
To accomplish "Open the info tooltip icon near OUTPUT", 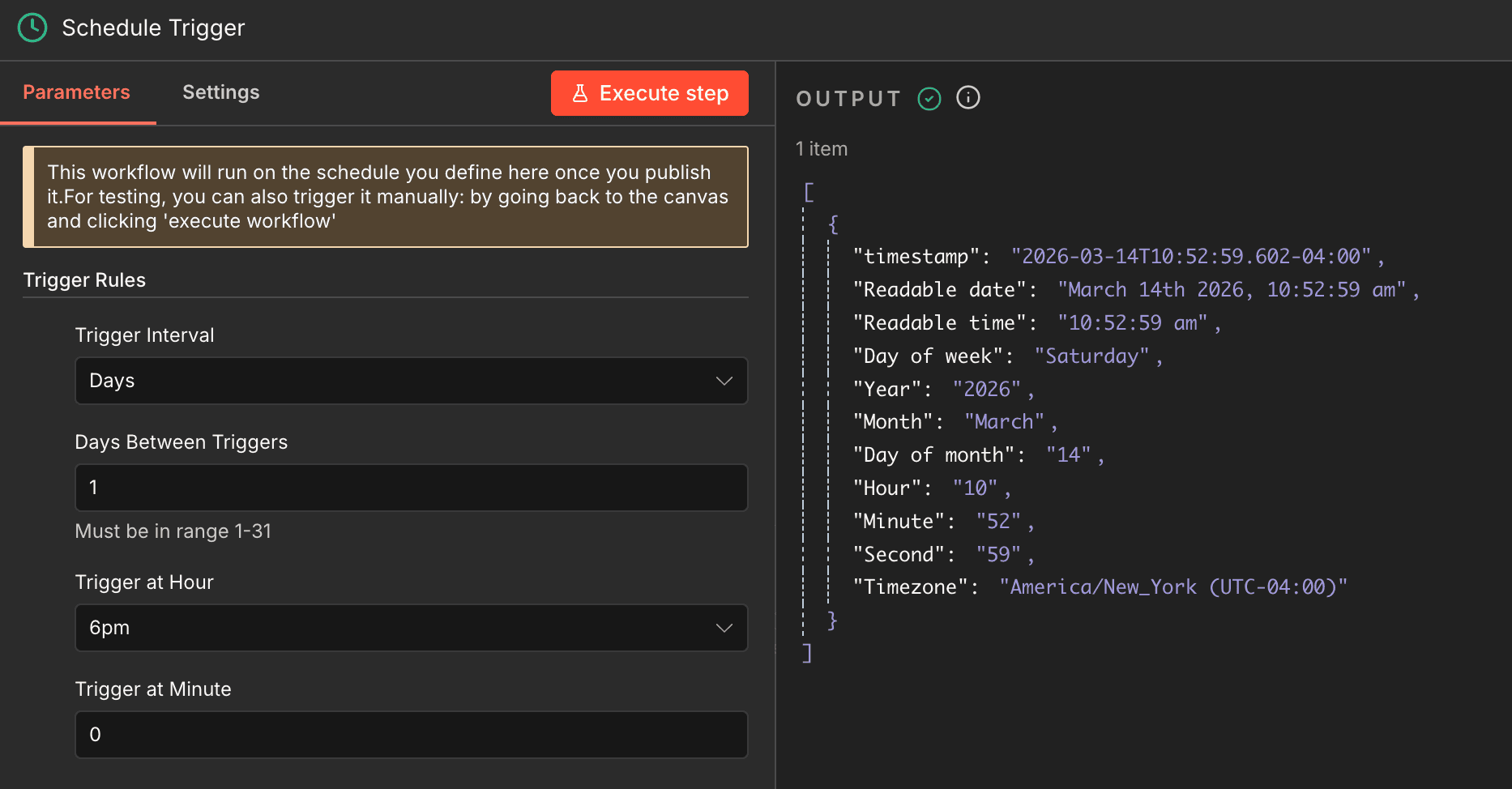I will 968,98.
